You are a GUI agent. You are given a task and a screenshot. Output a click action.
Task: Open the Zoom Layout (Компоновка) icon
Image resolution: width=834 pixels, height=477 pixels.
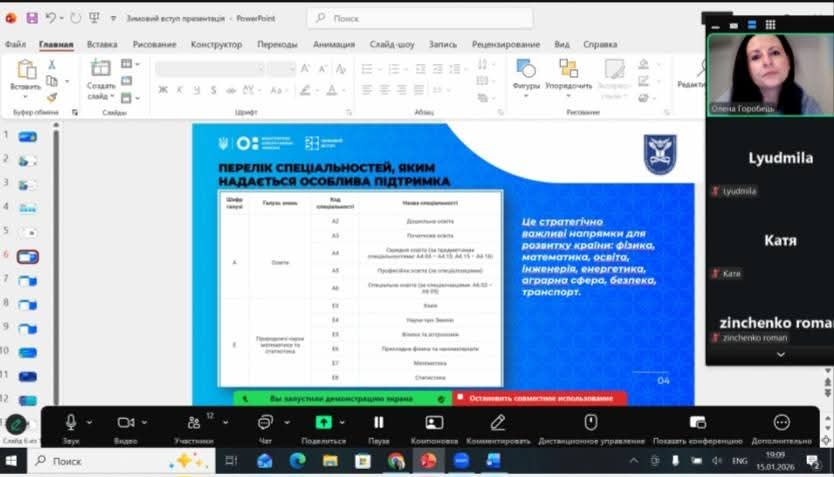[434, 422]
